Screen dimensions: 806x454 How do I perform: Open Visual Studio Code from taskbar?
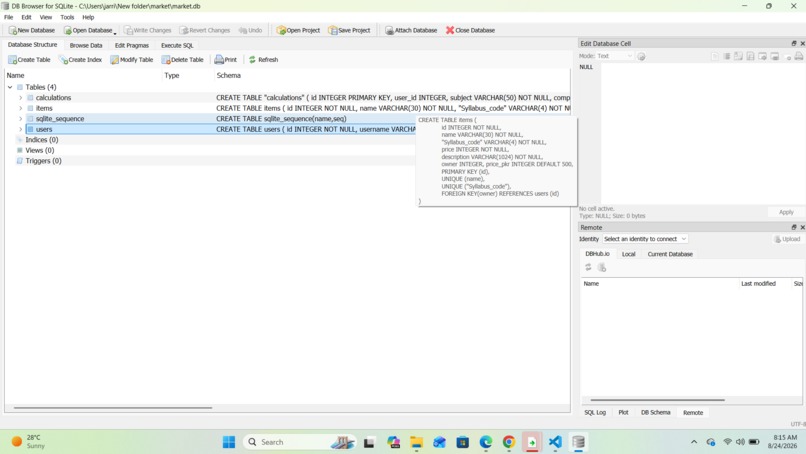tap(555, 442)
